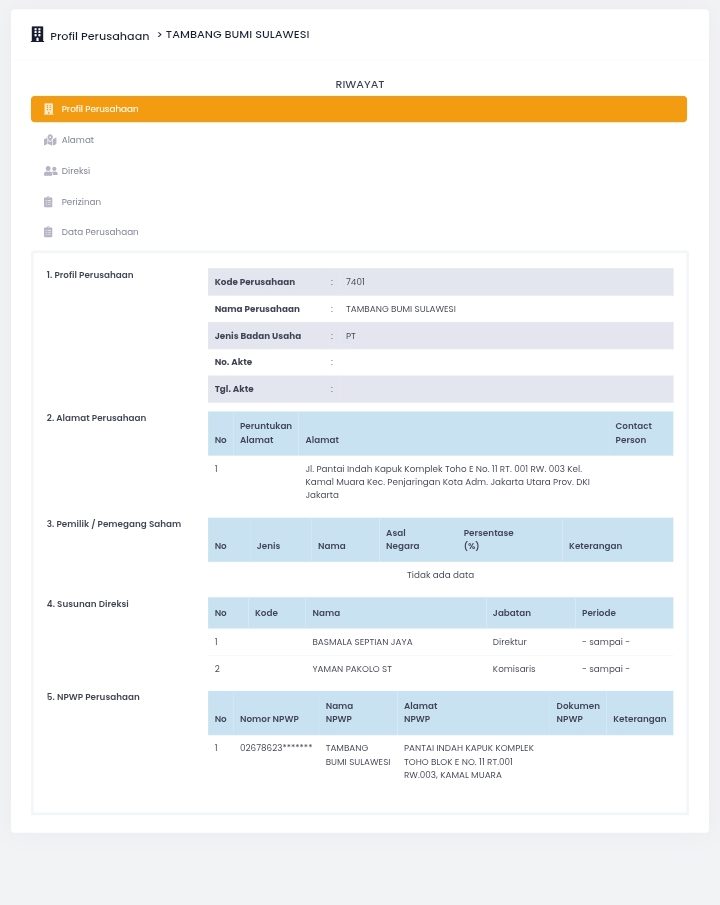The image size is (720, 905).
Task: Select the Perizinan tab
Action: (x=81, y=202)
